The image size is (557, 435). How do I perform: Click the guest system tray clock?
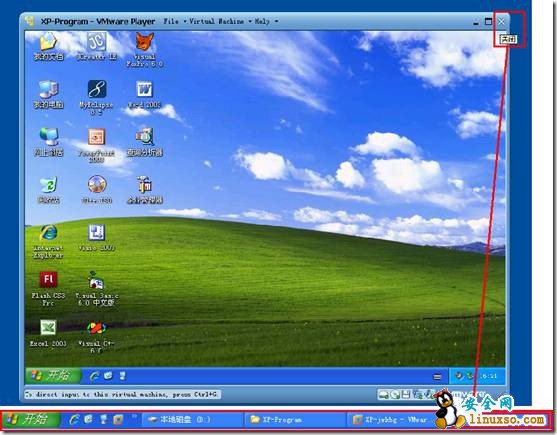pyautogui.click(x=489, y=376)
